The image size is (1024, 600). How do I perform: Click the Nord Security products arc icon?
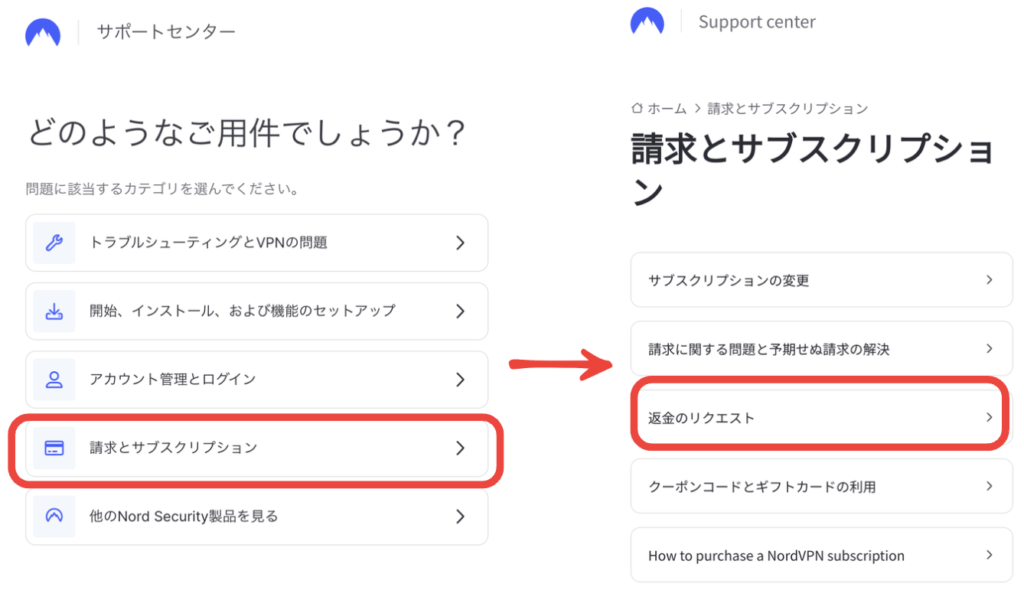pyautogui.click(x=54, y=516)
